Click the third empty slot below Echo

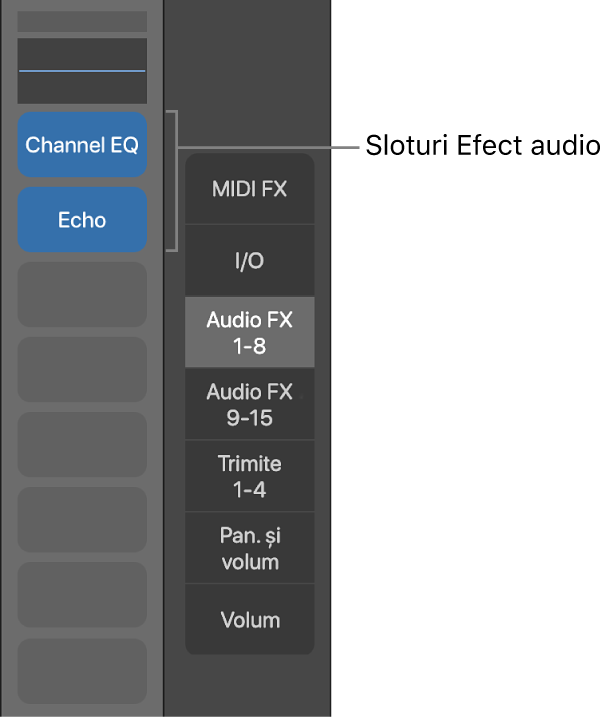[x=82, y=445]
